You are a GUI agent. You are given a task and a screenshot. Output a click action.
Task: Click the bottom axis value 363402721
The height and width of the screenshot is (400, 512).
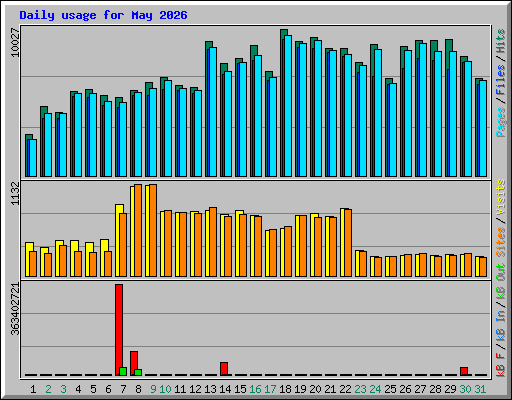click(15, 309)
